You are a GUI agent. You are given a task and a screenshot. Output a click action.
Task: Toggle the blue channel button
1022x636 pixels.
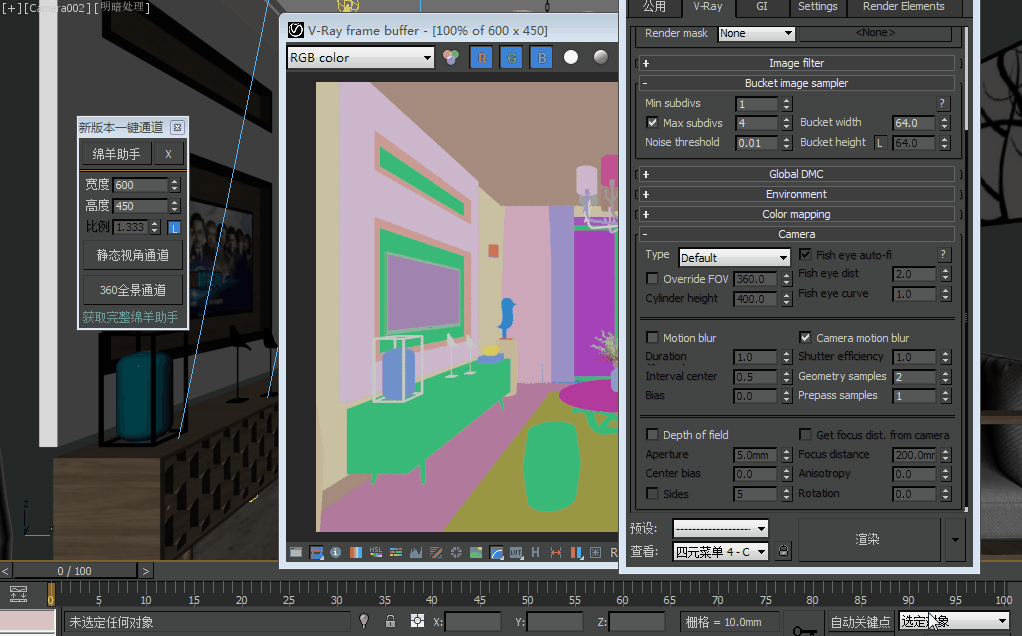[x=540, y=58]
